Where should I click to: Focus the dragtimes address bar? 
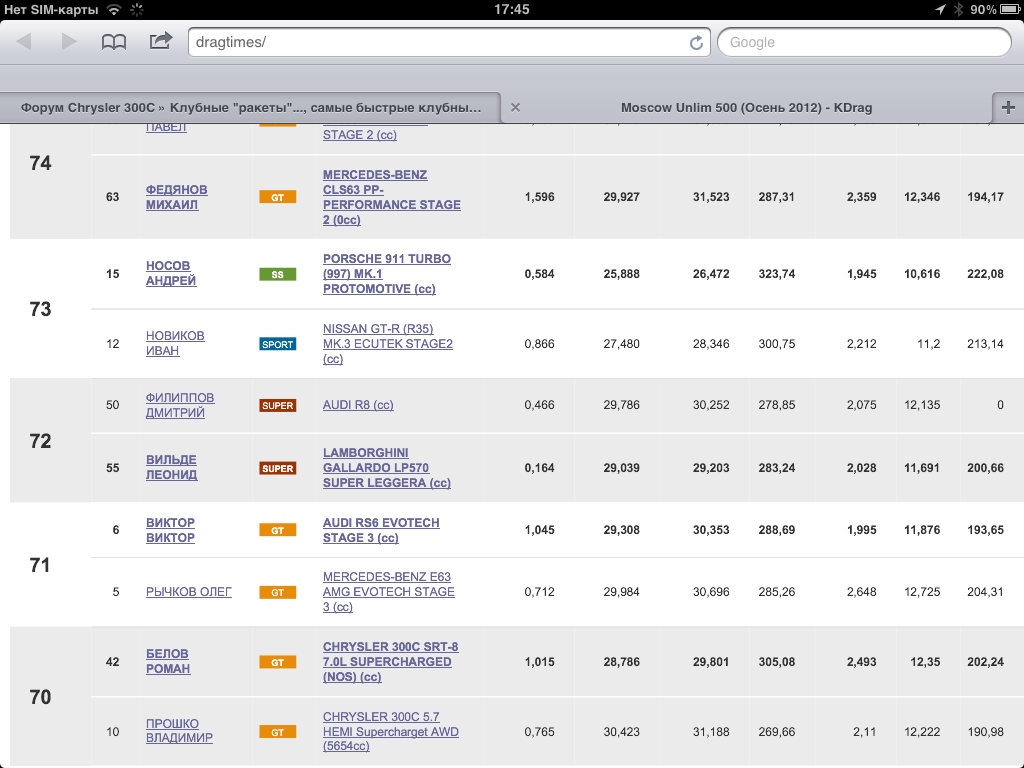click(x=449, y=42)
